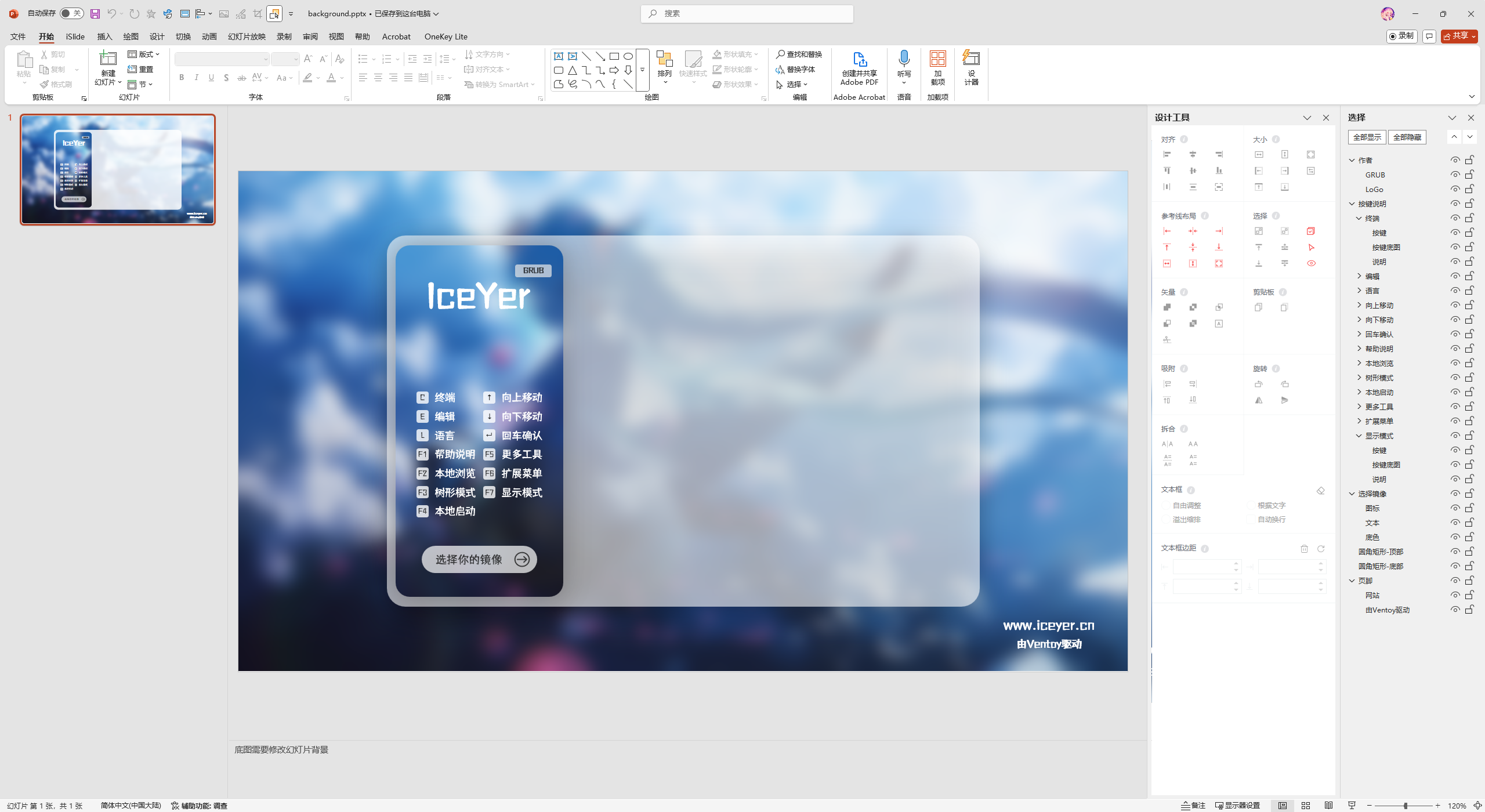1485x812 pixels.
Task: Toggle lock icon for 由Ventoy驱动
Action: point(1469,610)
